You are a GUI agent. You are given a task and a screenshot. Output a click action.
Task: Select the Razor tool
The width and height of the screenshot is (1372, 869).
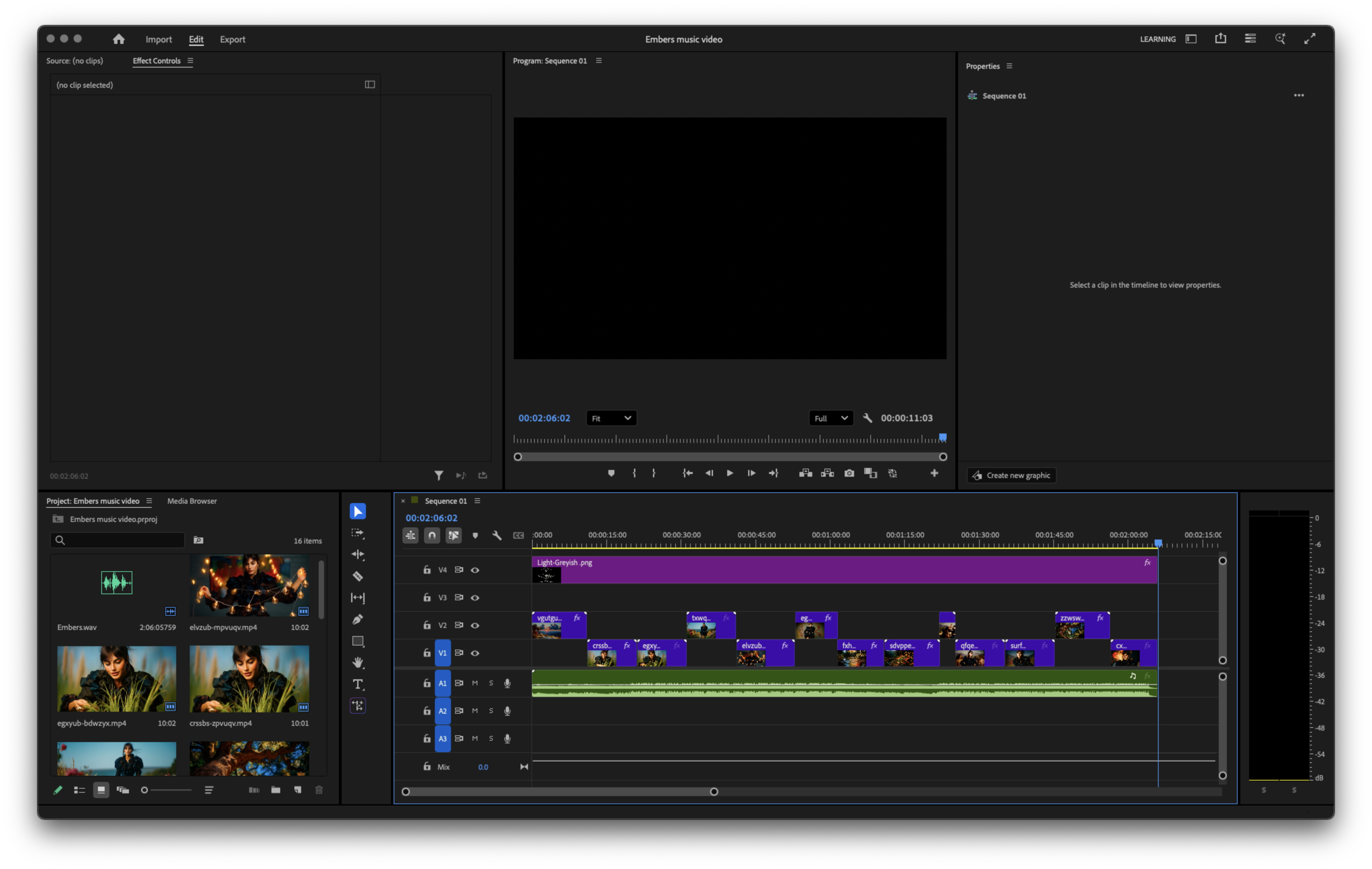pyautogui.click(x=358, y=576)
